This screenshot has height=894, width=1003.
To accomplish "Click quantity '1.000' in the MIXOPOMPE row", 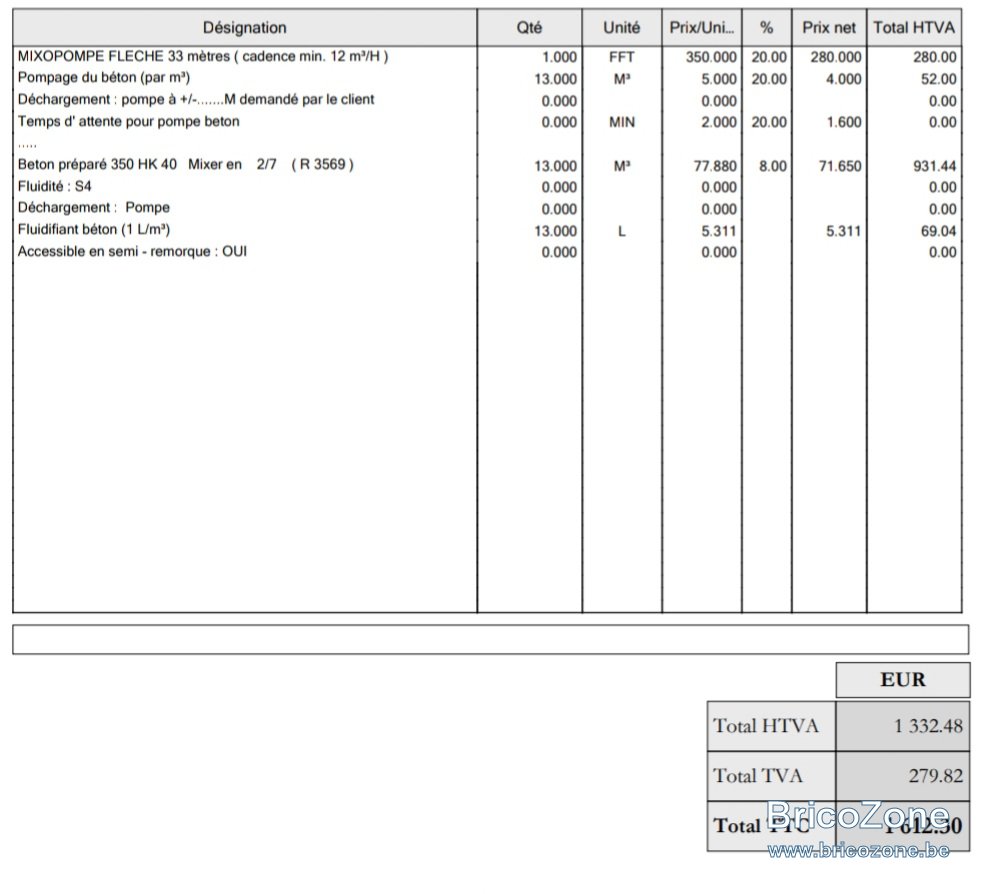I will pos(559,57).
